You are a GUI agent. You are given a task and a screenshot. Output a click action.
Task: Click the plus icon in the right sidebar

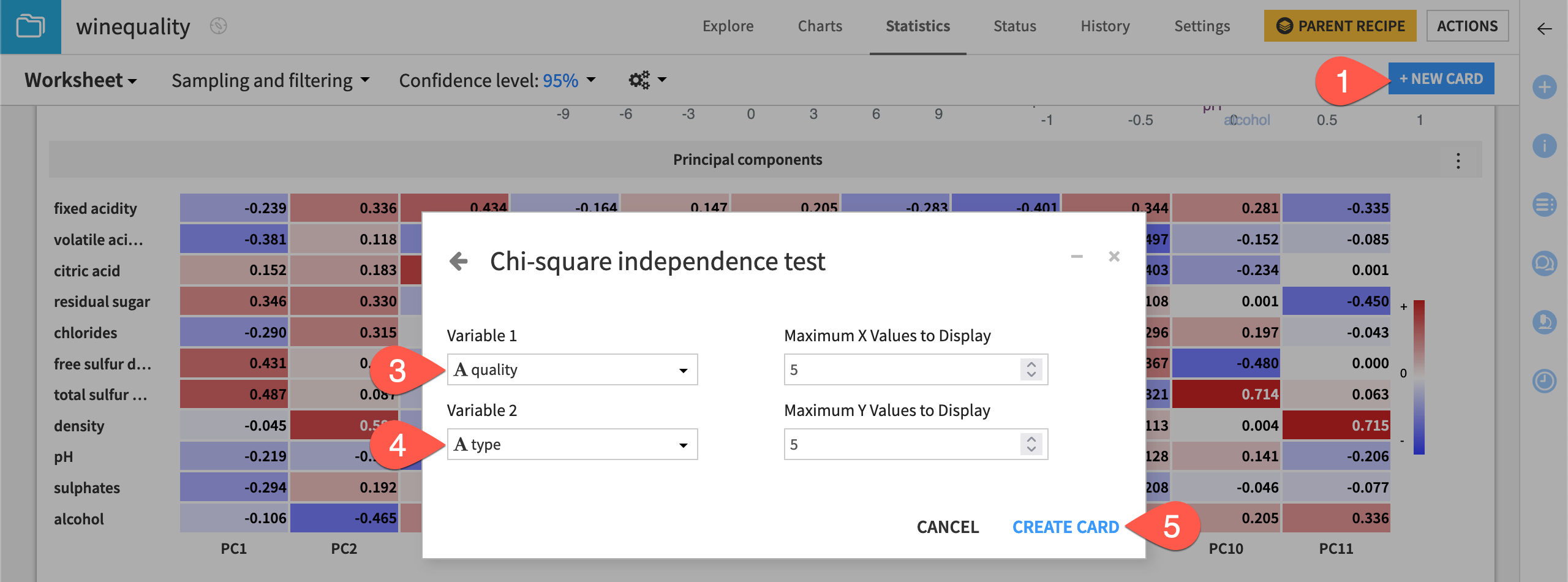pyautogui.click(x=1544, y=88)
